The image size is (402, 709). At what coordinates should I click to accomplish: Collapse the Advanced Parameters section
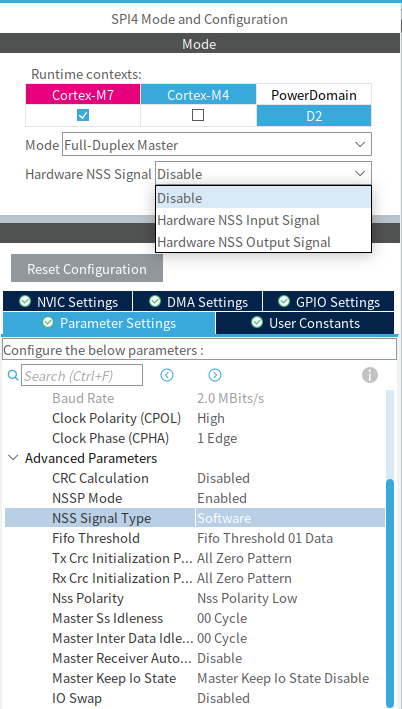12,458
